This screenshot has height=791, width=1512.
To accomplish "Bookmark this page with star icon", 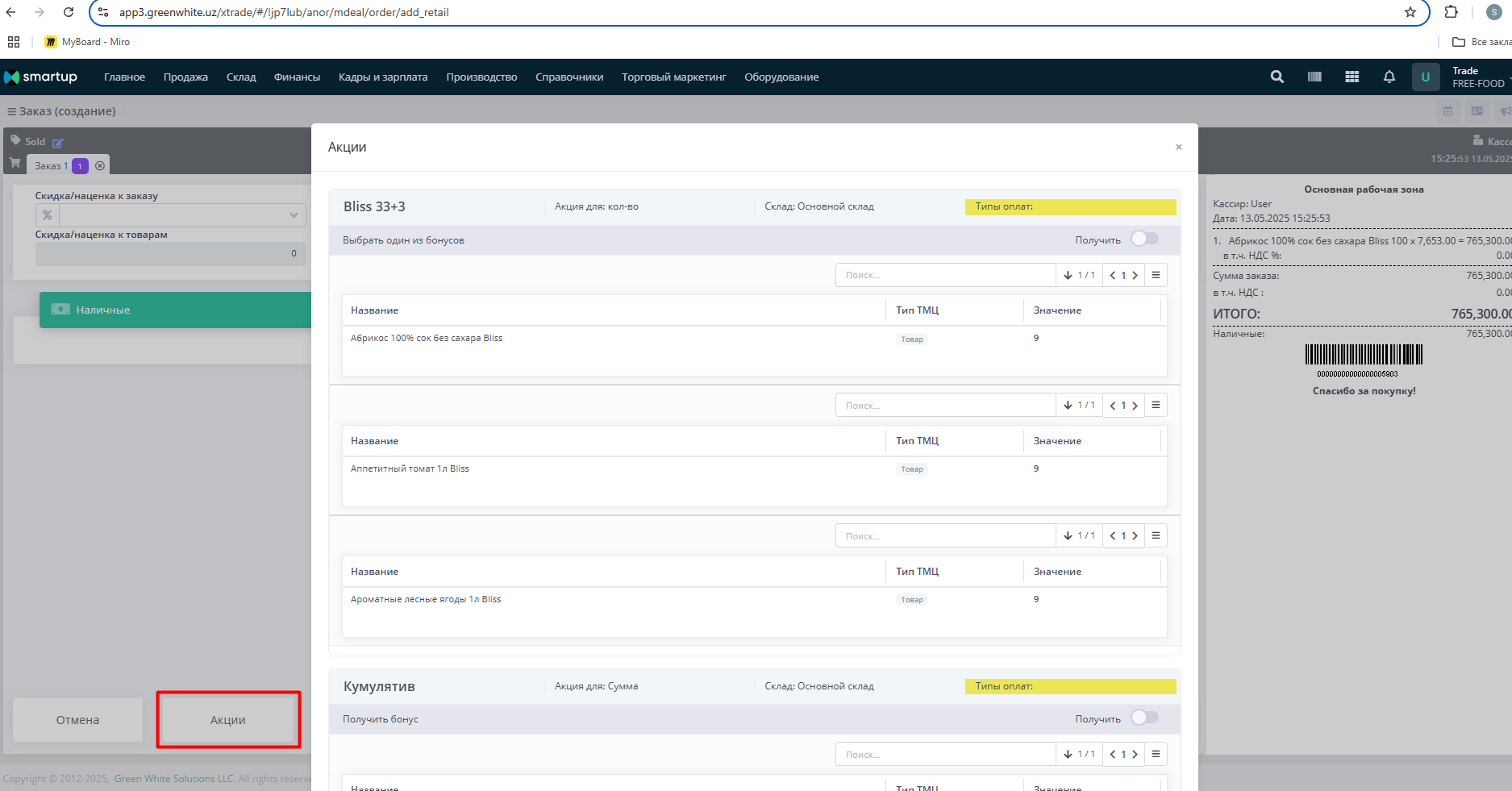I will pyautogui.click(x=1410, y=12).
